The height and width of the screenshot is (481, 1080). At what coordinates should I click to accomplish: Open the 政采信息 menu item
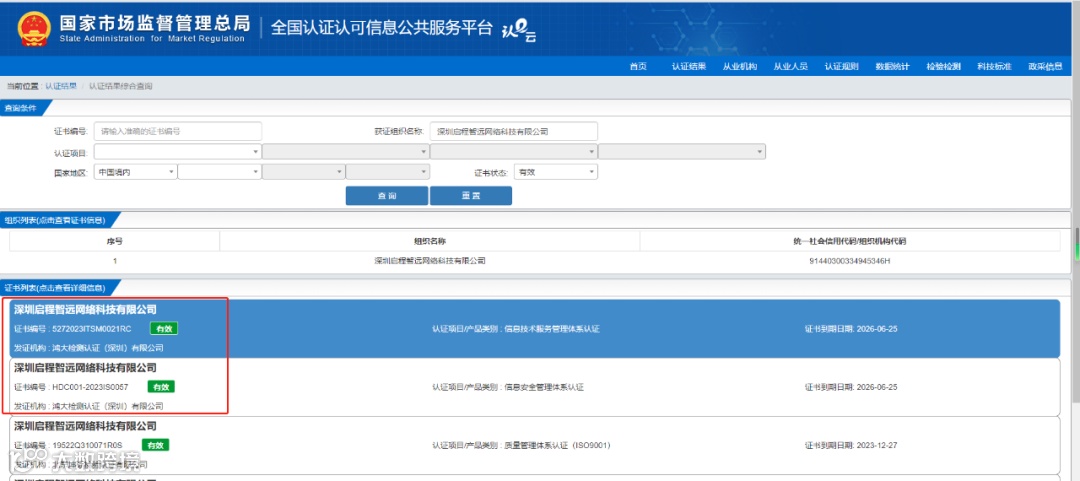1045,67
